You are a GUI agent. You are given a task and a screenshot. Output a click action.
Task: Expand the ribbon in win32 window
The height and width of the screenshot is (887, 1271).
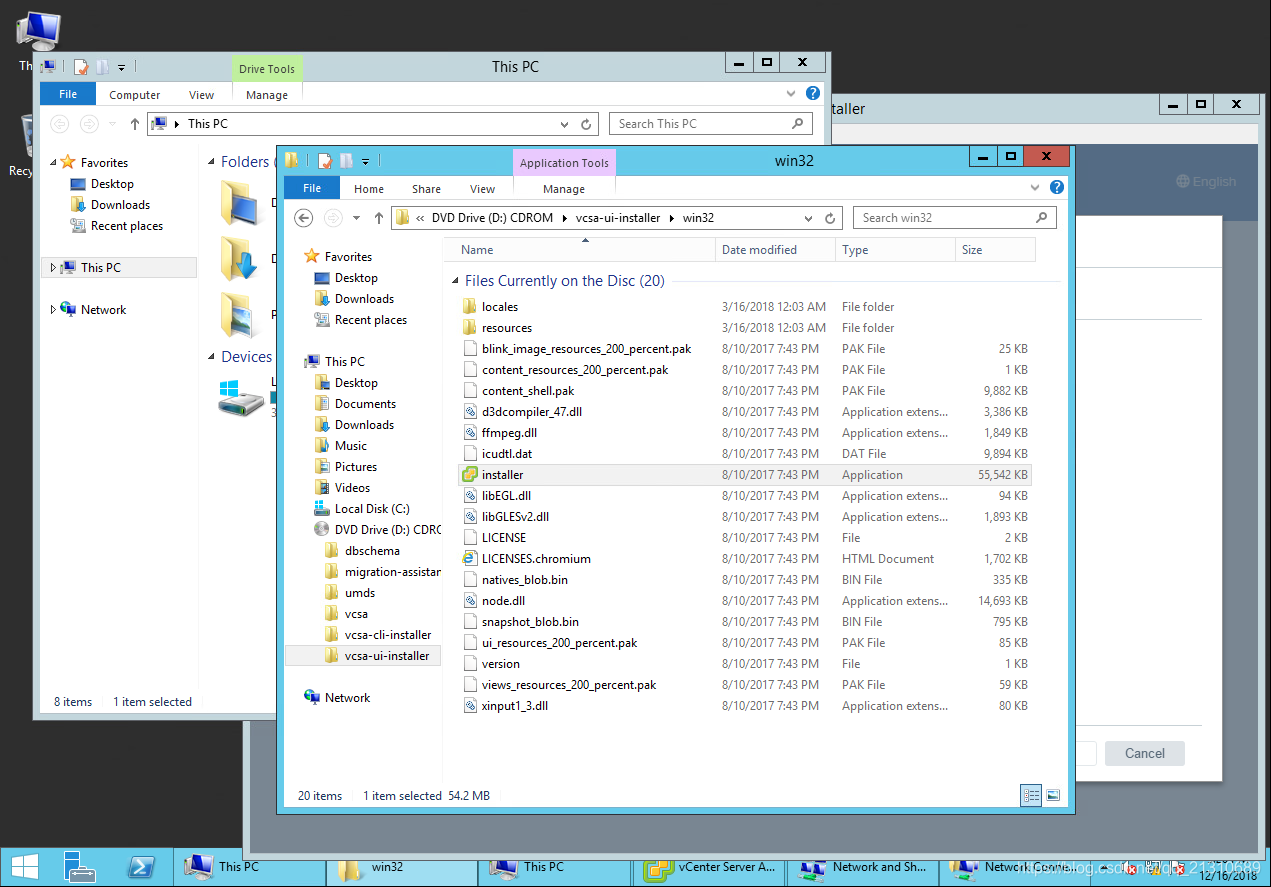1035,188
